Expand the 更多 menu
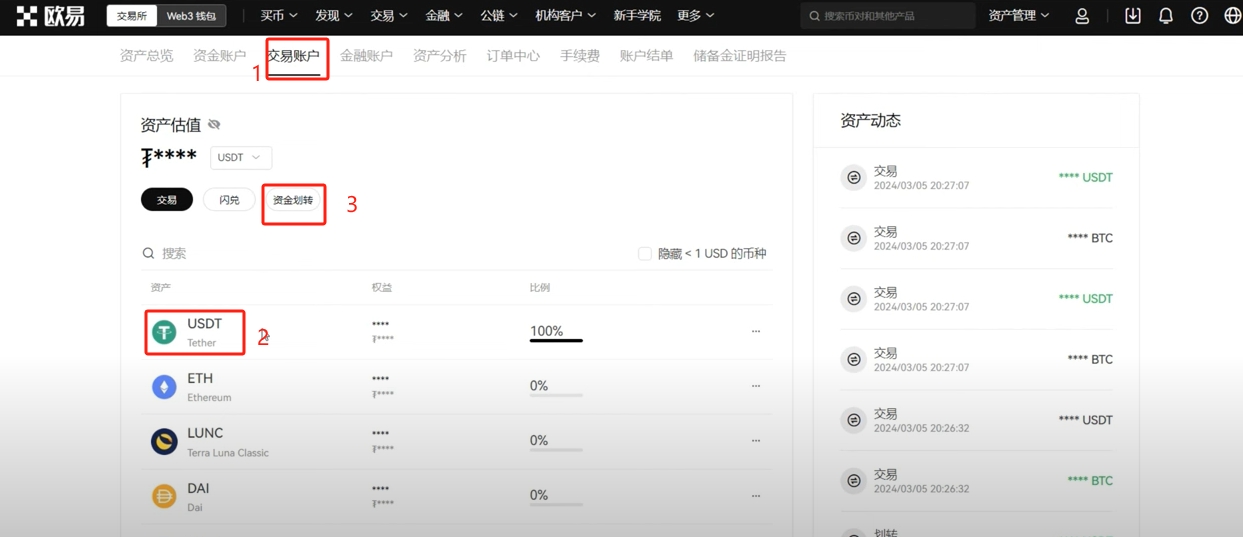The height and width of the screenshot is (537, 1243). [696, 16]
